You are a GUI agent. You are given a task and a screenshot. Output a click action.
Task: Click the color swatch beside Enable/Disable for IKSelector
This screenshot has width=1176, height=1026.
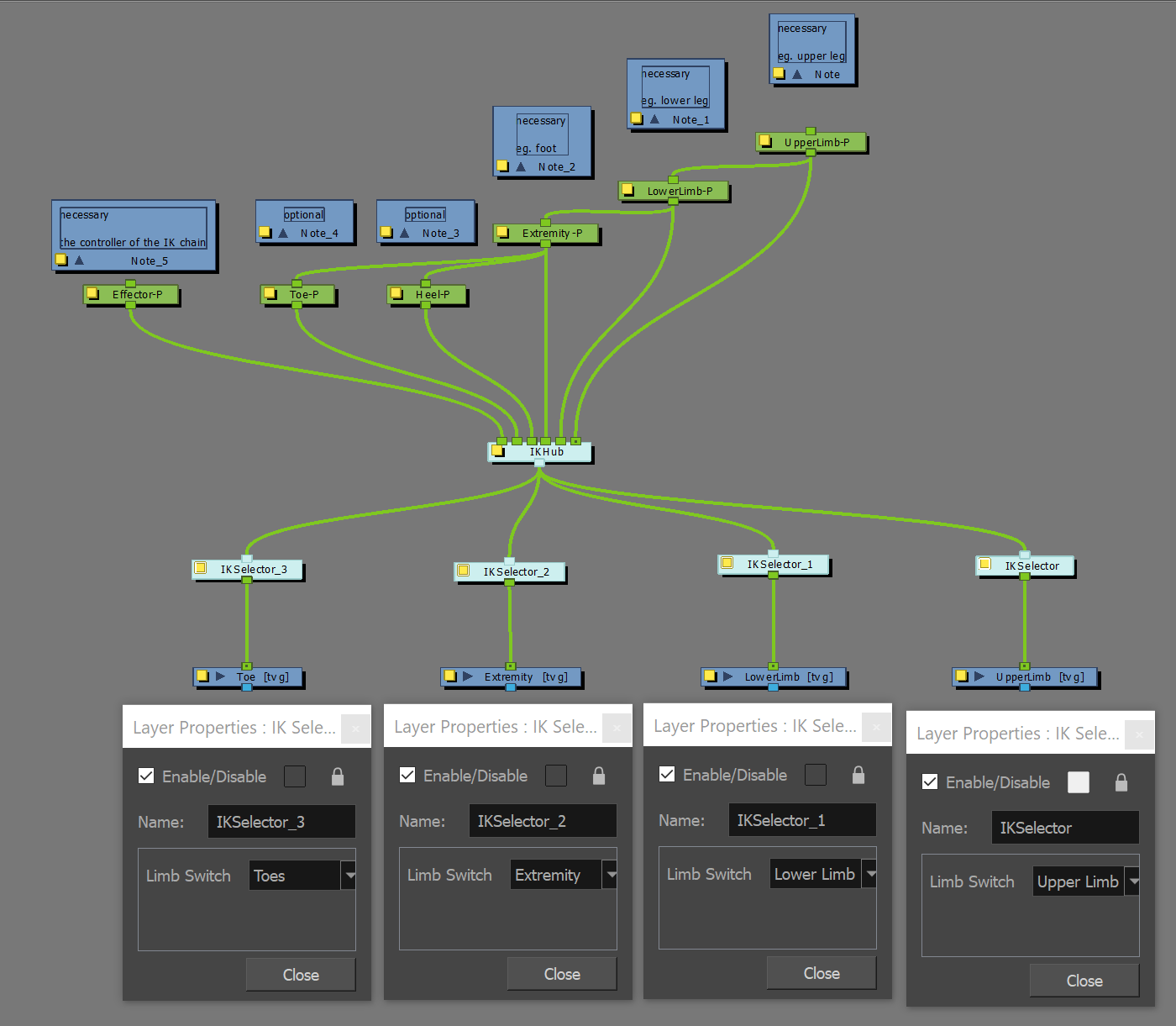tap(1079, 781)
